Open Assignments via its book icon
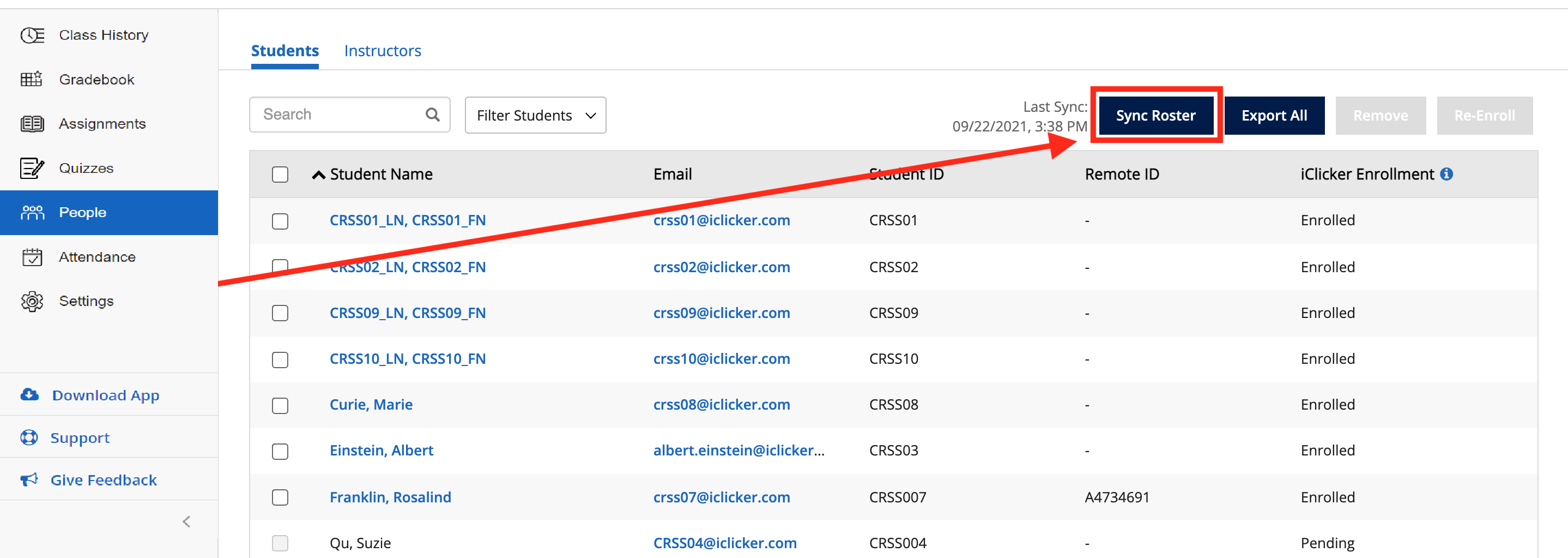This screenshot has width=1568, height=558. 32,123
